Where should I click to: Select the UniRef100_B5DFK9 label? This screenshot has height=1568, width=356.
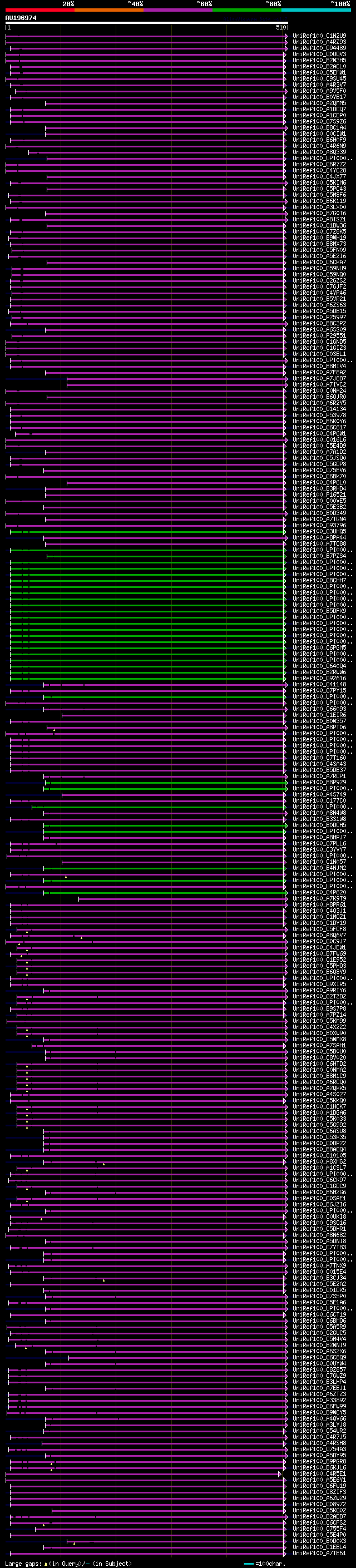[319, 611]
